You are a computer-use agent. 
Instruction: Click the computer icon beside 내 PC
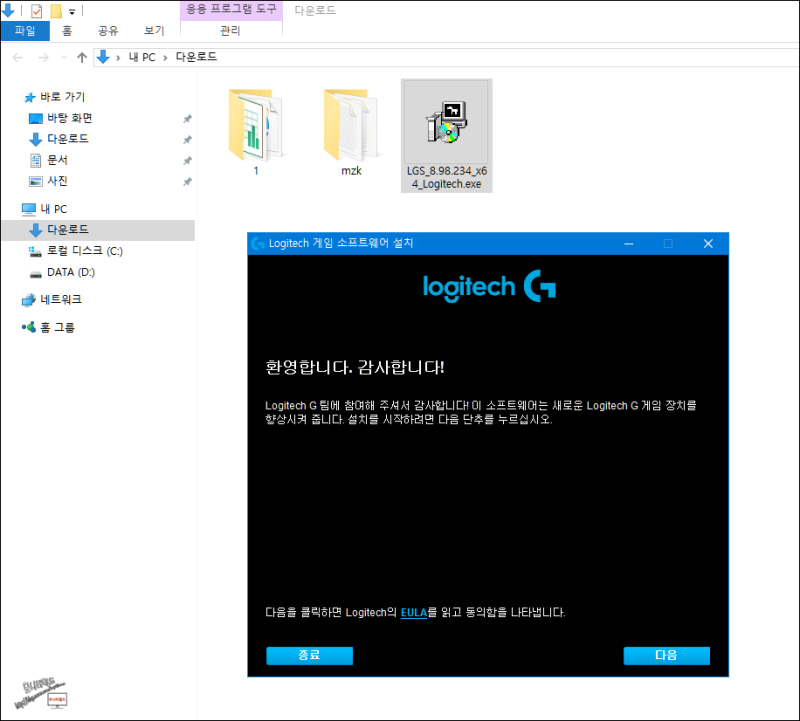coord(29,209)
